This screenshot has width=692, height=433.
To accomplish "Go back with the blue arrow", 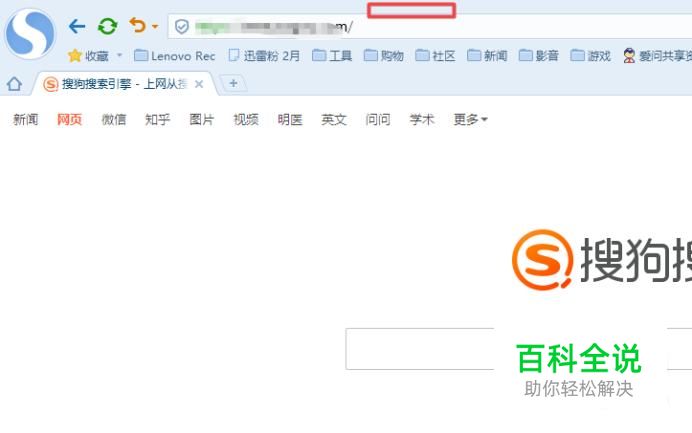I will tap(77, 26).
